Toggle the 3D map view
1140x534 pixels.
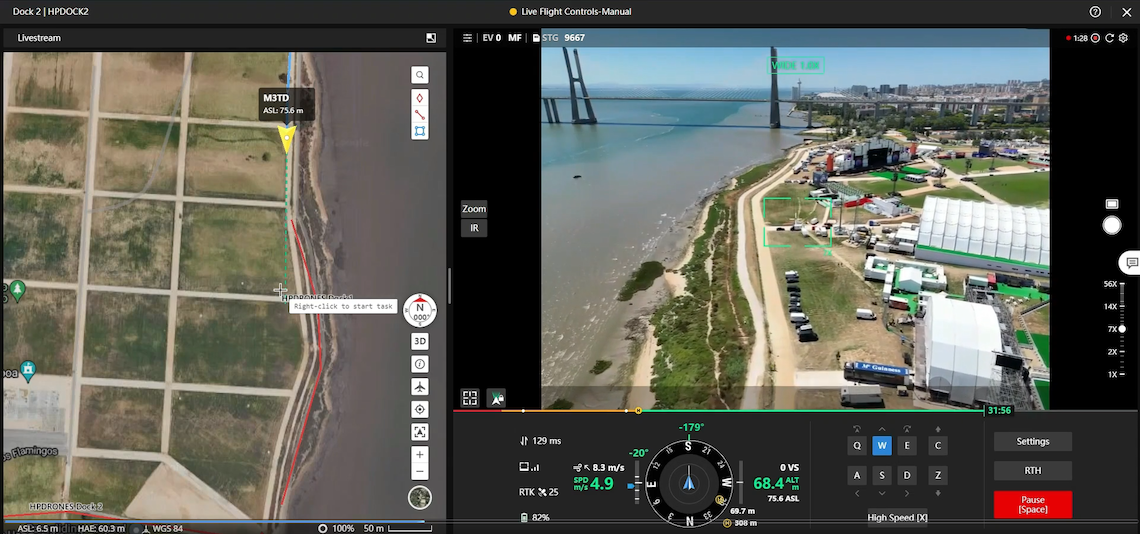pyautogui.click(x=420, y=341)
